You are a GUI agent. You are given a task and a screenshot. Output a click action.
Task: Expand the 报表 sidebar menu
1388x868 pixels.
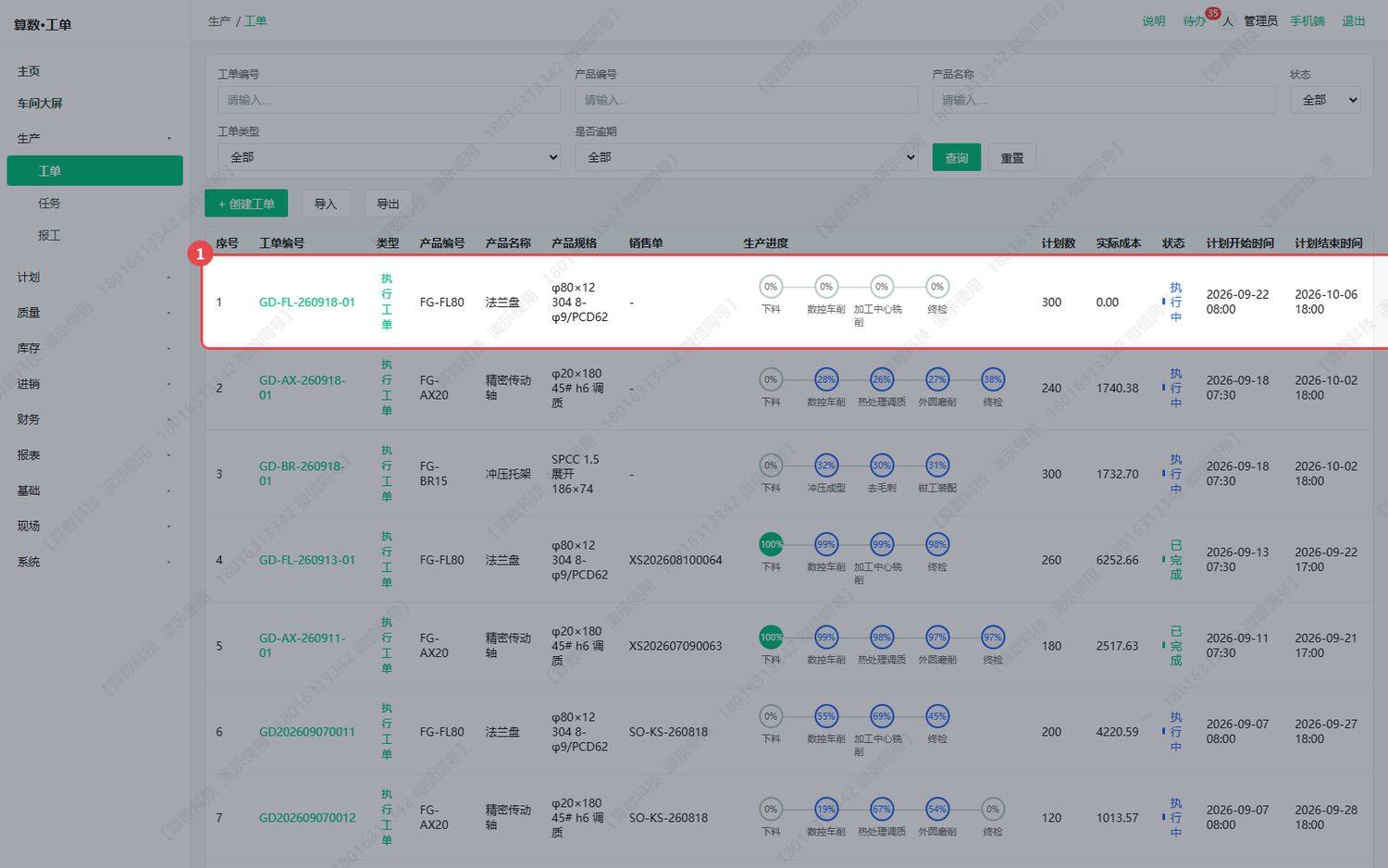pyautogui.click(x=94, y=455)
